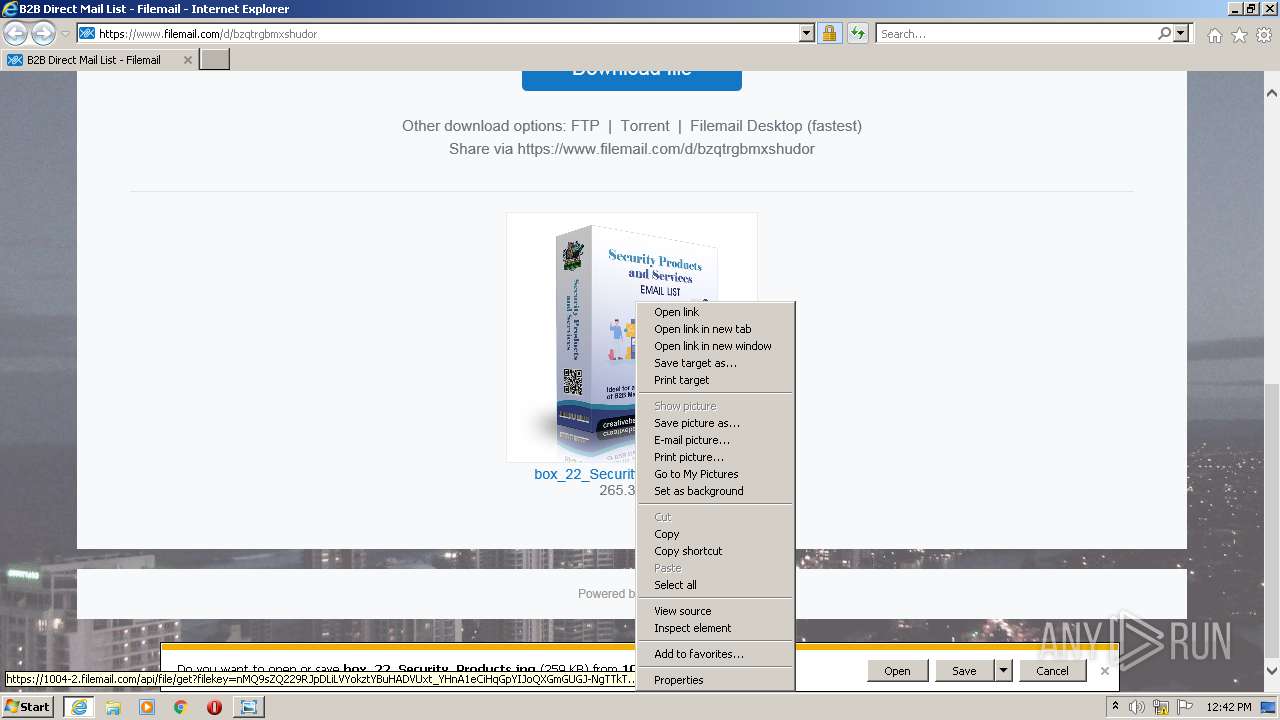Screen dimensions: 1280x720
Task: Open the Home icon in IE toolbar
Action: (1214, 35)
